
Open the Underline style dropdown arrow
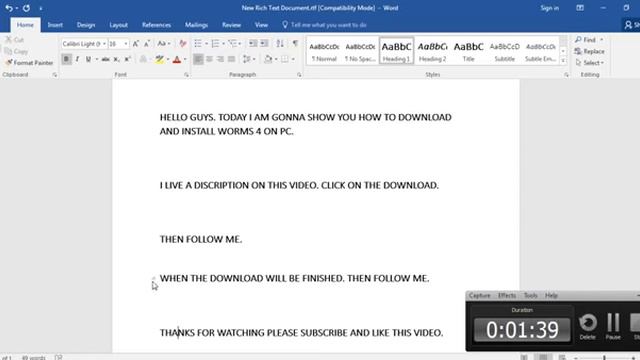pyautogui.click(x=97, y=59)
